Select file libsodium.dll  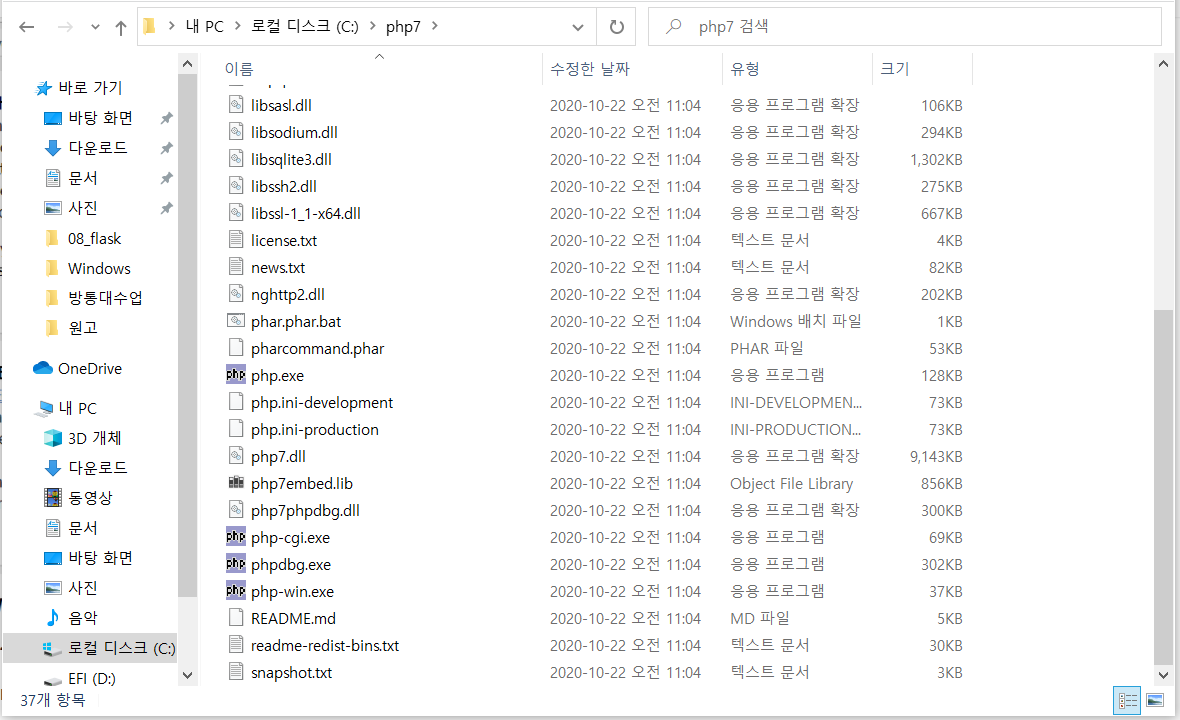pyautogui.click(x=294, y=132)
